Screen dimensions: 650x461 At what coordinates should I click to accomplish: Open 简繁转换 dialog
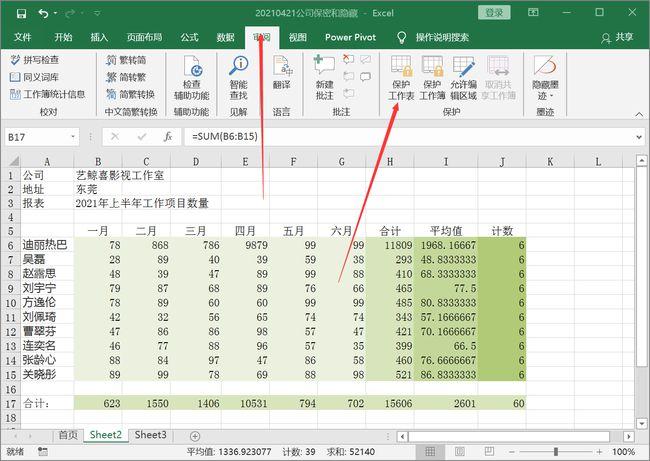click(x=131, y=95)
